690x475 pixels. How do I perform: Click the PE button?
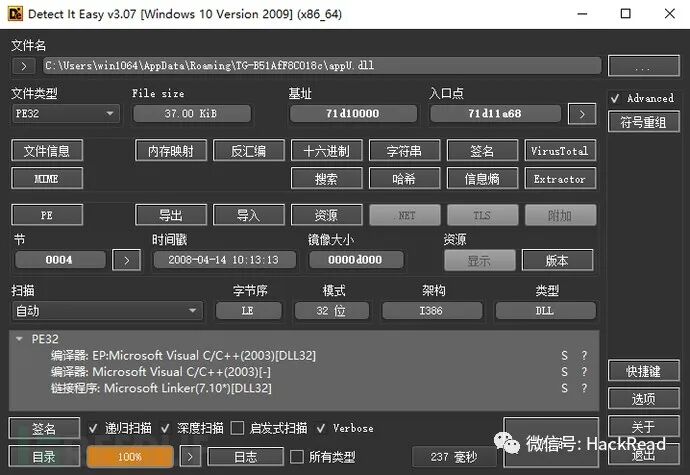point(47,215)
